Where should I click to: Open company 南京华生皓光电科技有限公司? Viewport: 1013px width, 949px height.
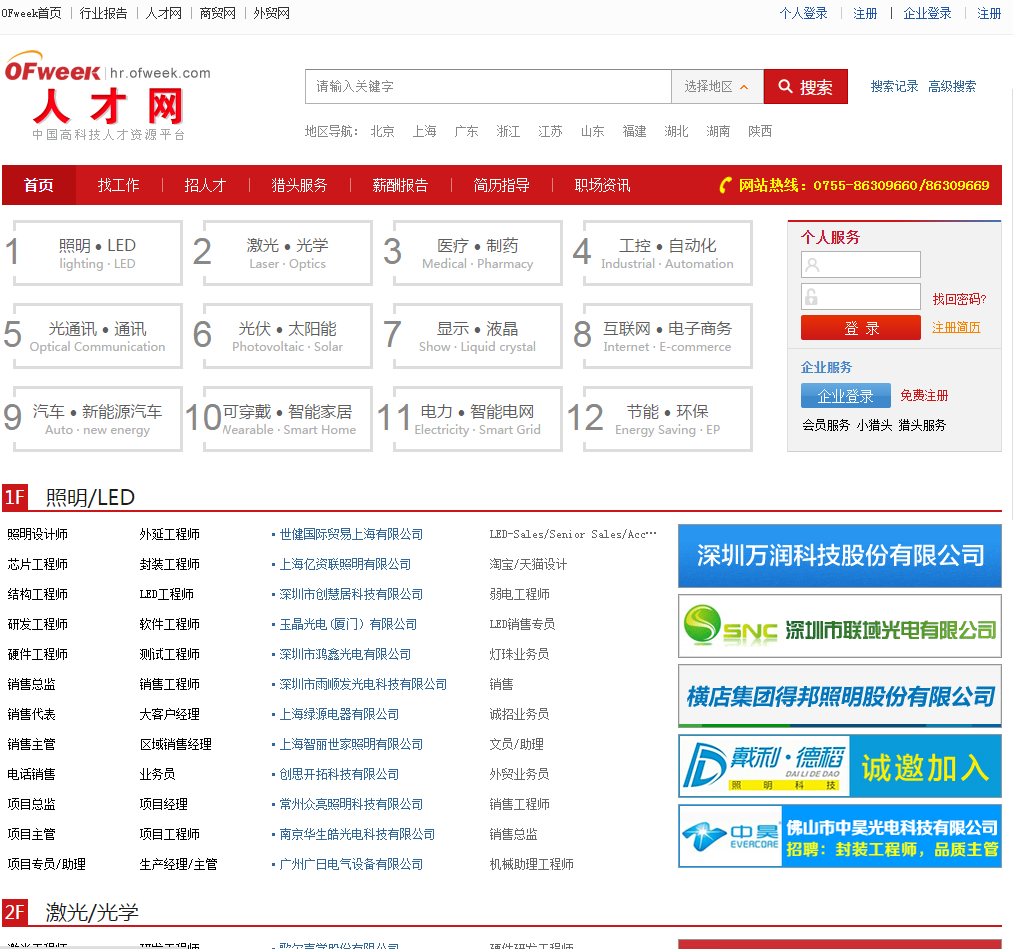coord(357,834)
